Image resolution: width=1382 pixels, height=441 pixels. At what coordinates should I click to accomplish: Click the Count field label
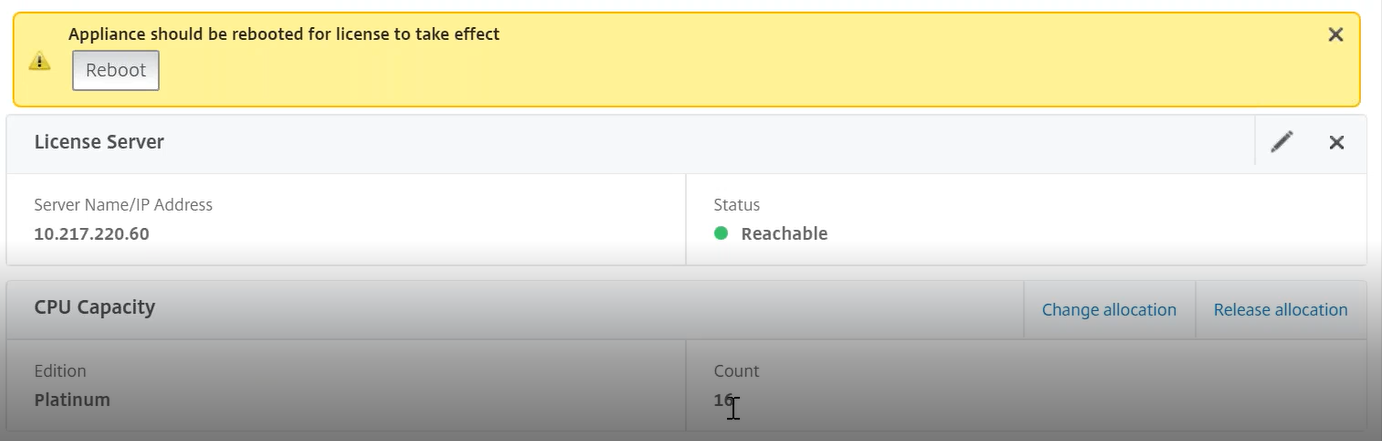tap(736, 370)
